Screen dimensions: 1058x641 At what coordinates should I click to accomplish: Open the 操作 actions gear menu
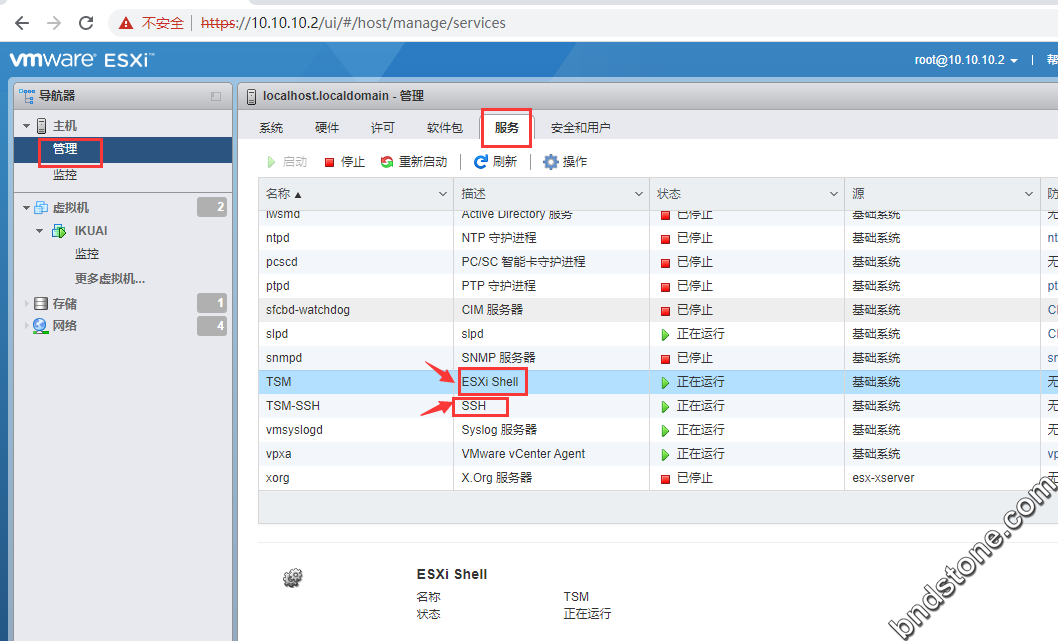point(565,162)
